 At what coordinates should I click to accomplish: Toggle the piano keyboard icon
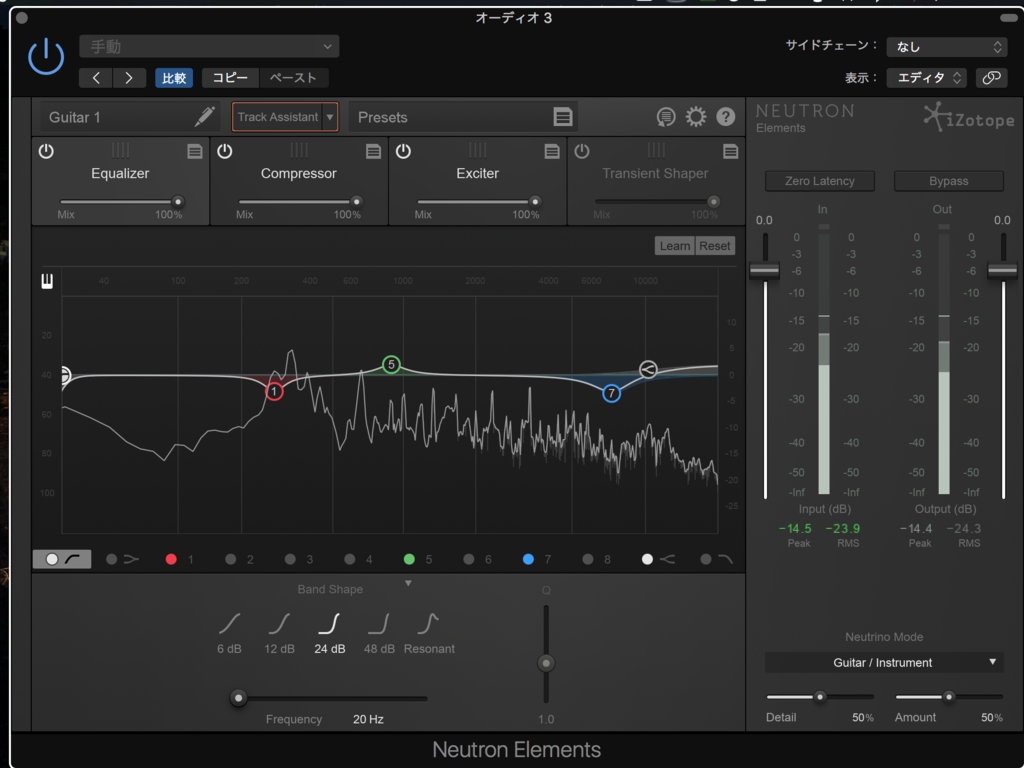[x=47, y=281]
